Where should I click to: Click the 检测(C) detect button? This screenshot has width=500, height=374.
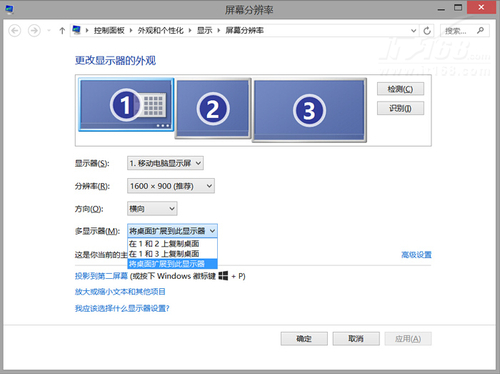400,89
